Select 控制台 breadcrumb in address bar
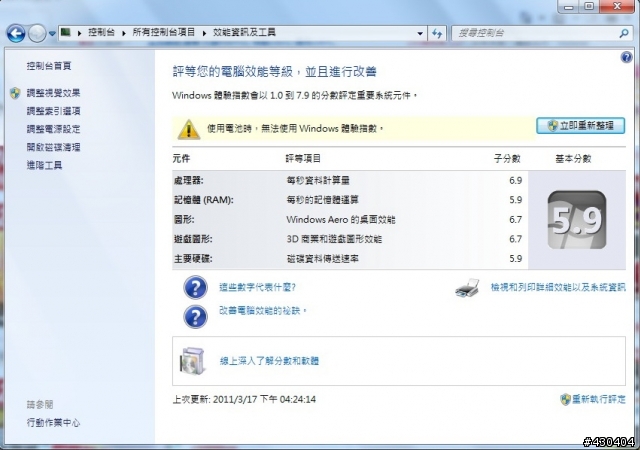The width and height of the screenshot is (640, 450). 102,32
